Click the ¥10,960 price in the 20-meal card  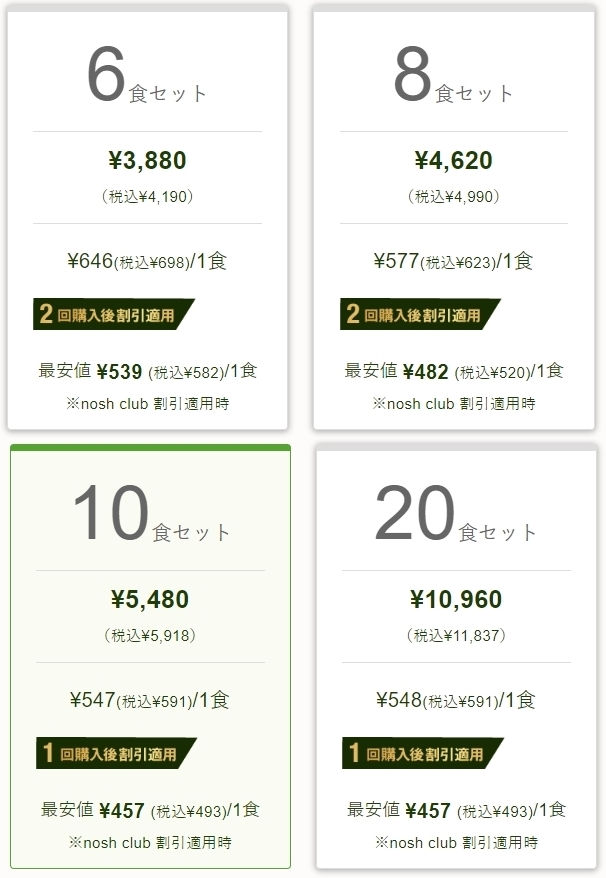coord(456,599)
